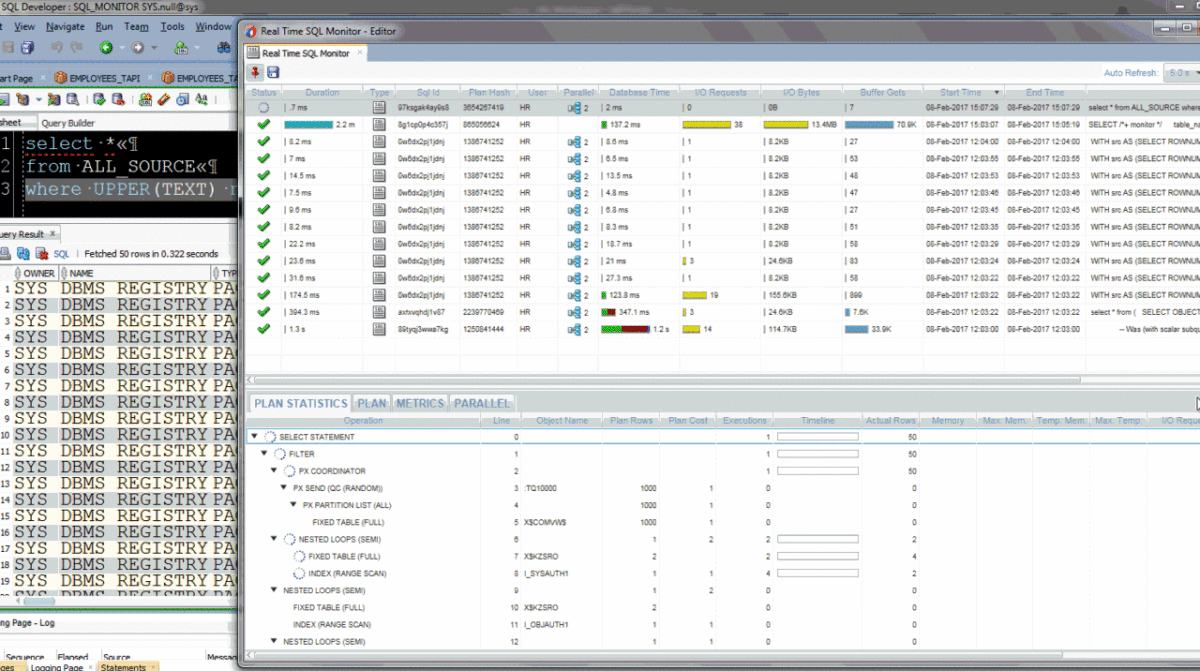The image size is (1200, 671).
Task: Open type report icon for the 2.2 m row
Action: tap(379, 125)
